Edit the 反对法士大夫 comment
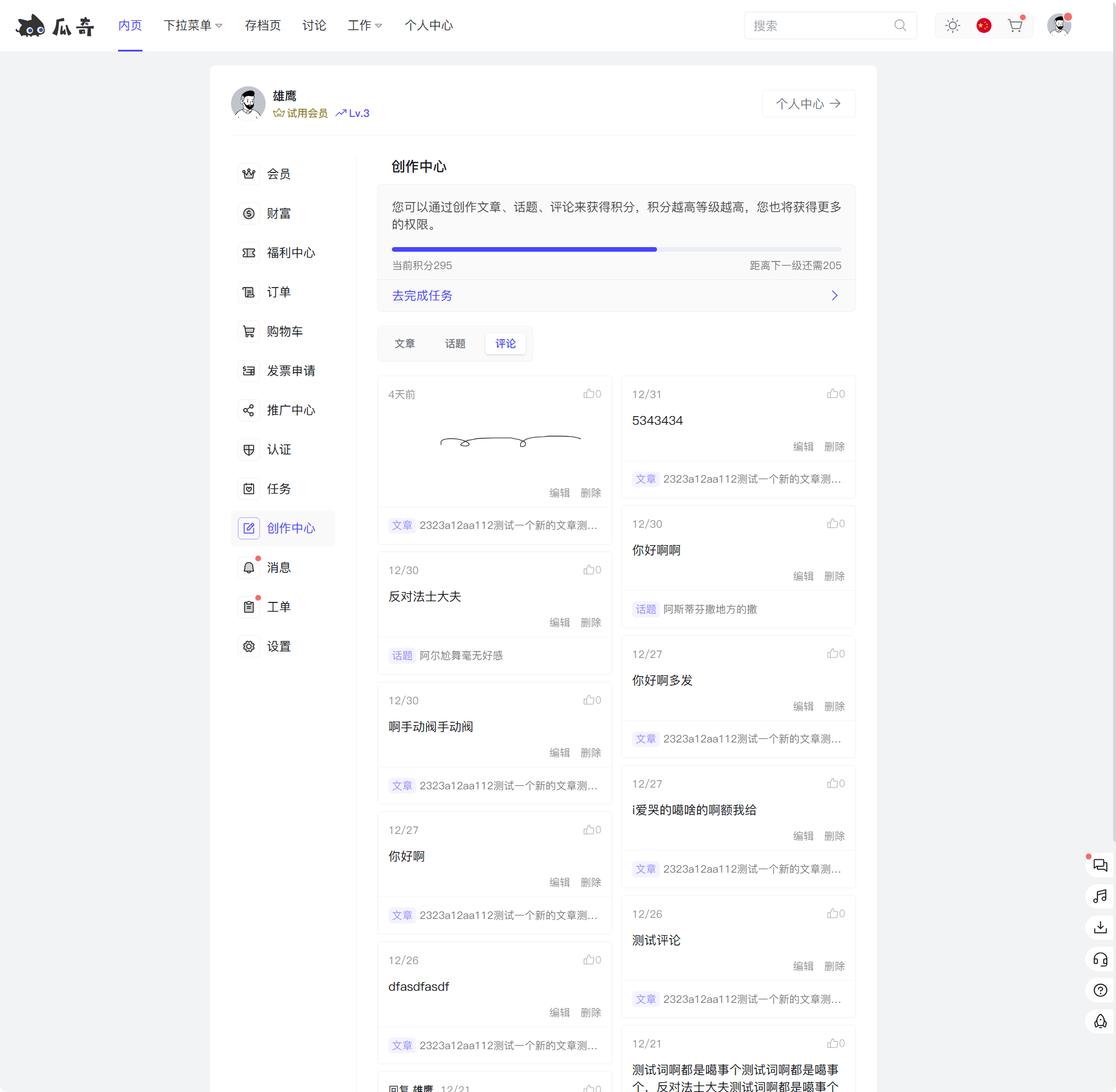 559,623
